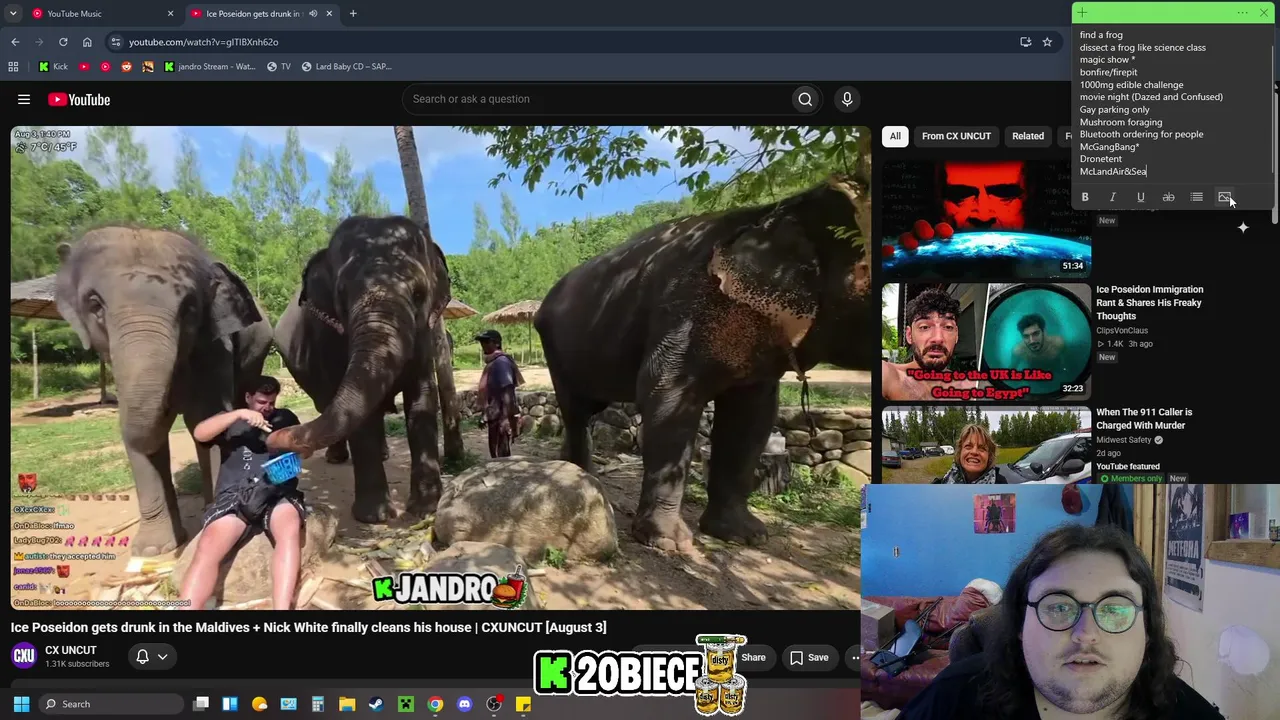Start voice search with the microphone
The width and height of the screenshot is (1280, 720).
tap(847, 99)
